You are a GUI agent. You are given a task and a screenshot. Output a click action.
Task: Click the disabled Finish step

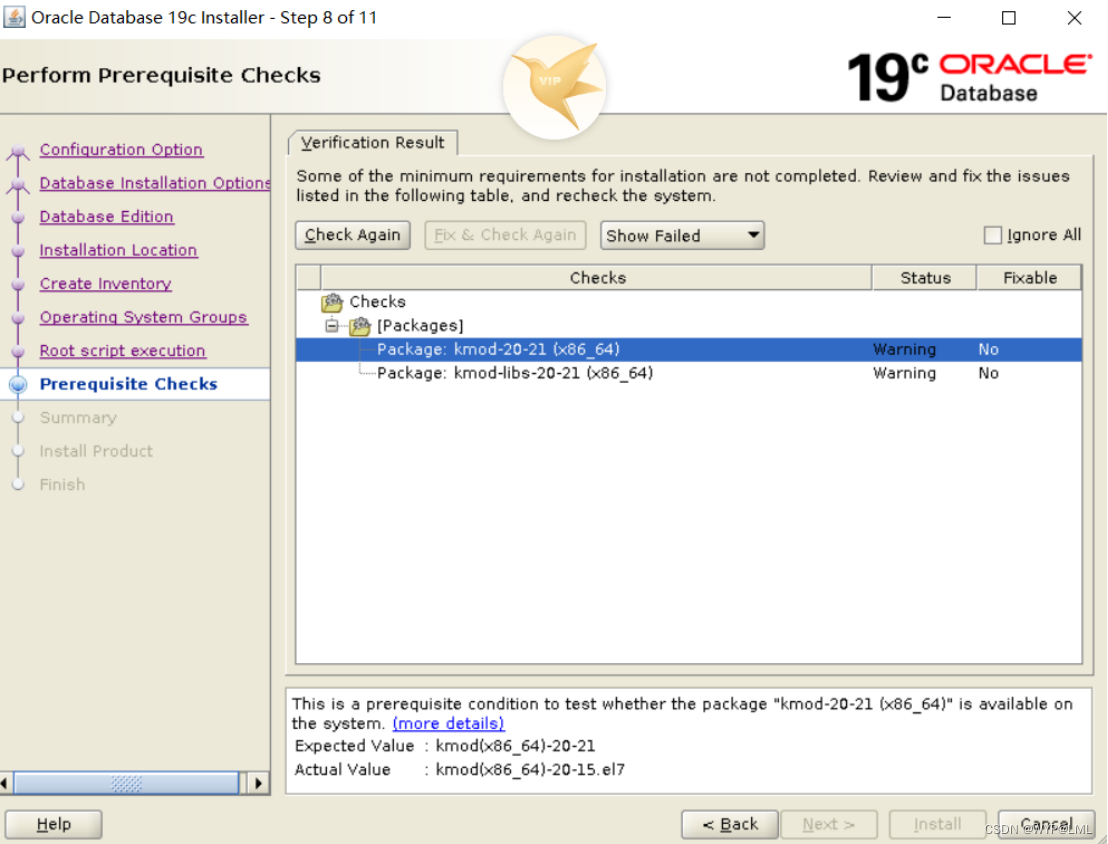pyautogui.click(x=62, y=485)
